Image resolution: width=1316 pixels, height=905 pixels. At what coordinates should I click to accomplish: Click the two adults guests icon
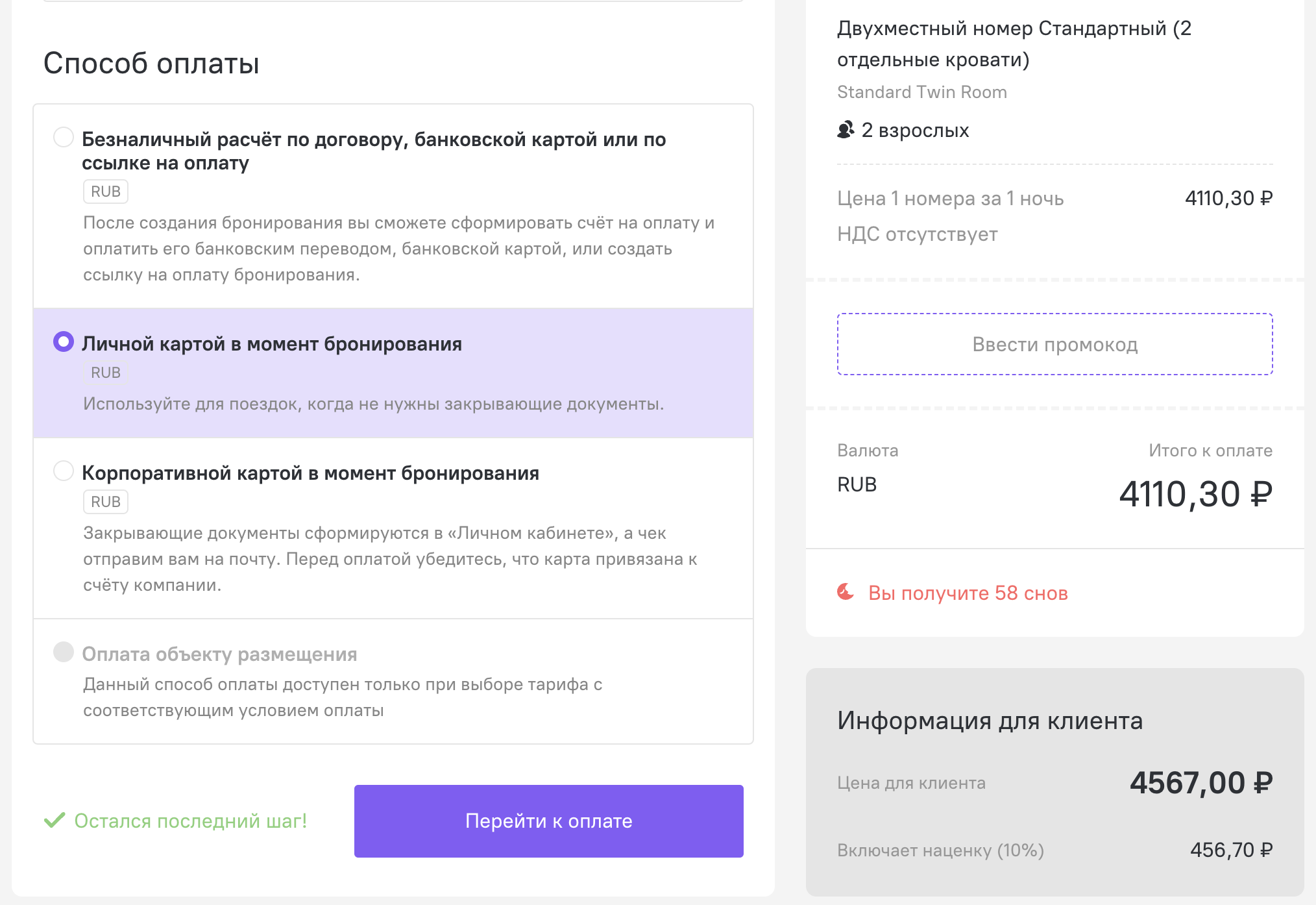coord(846,130)
